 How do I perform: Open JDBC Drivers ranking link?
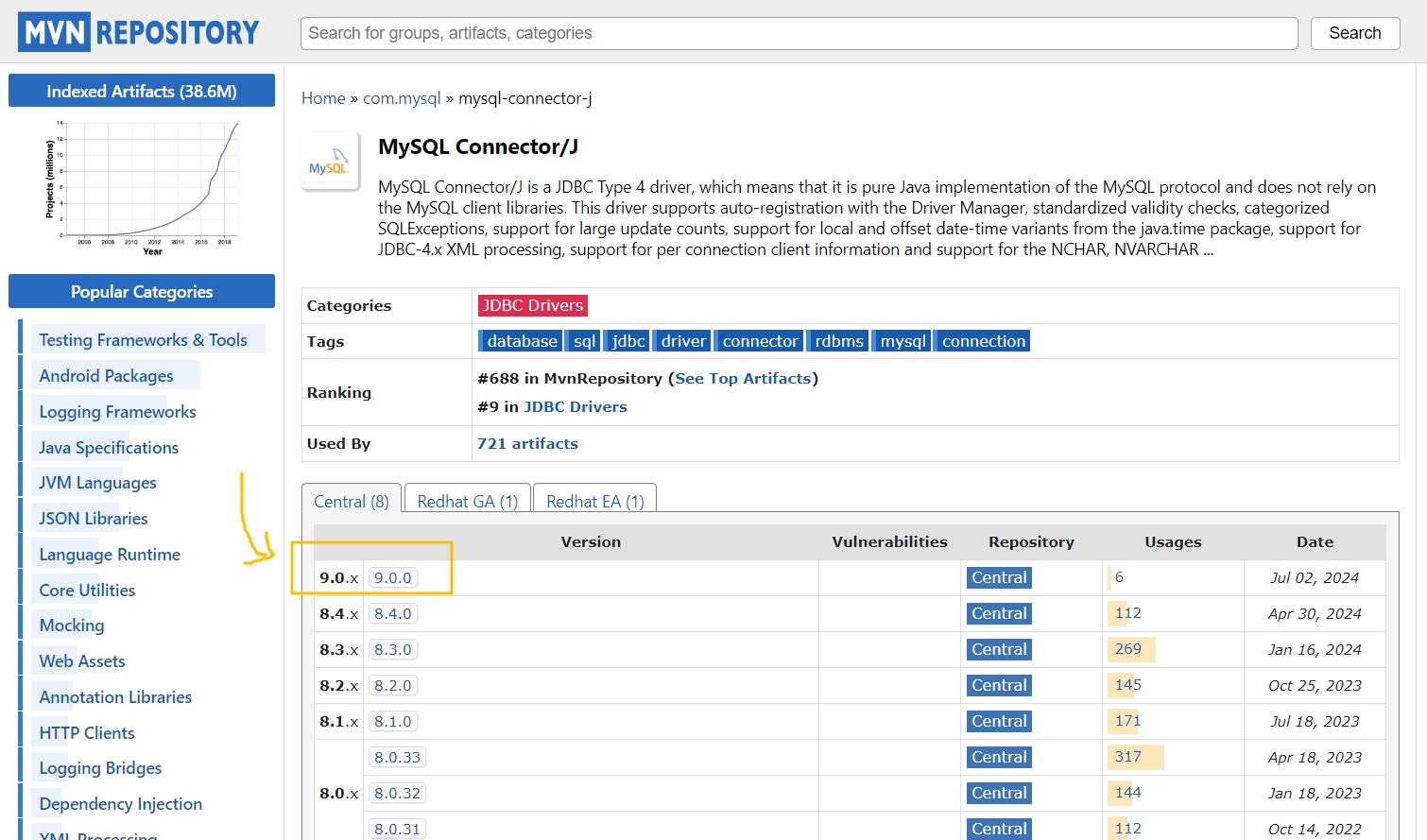(576, 406)
